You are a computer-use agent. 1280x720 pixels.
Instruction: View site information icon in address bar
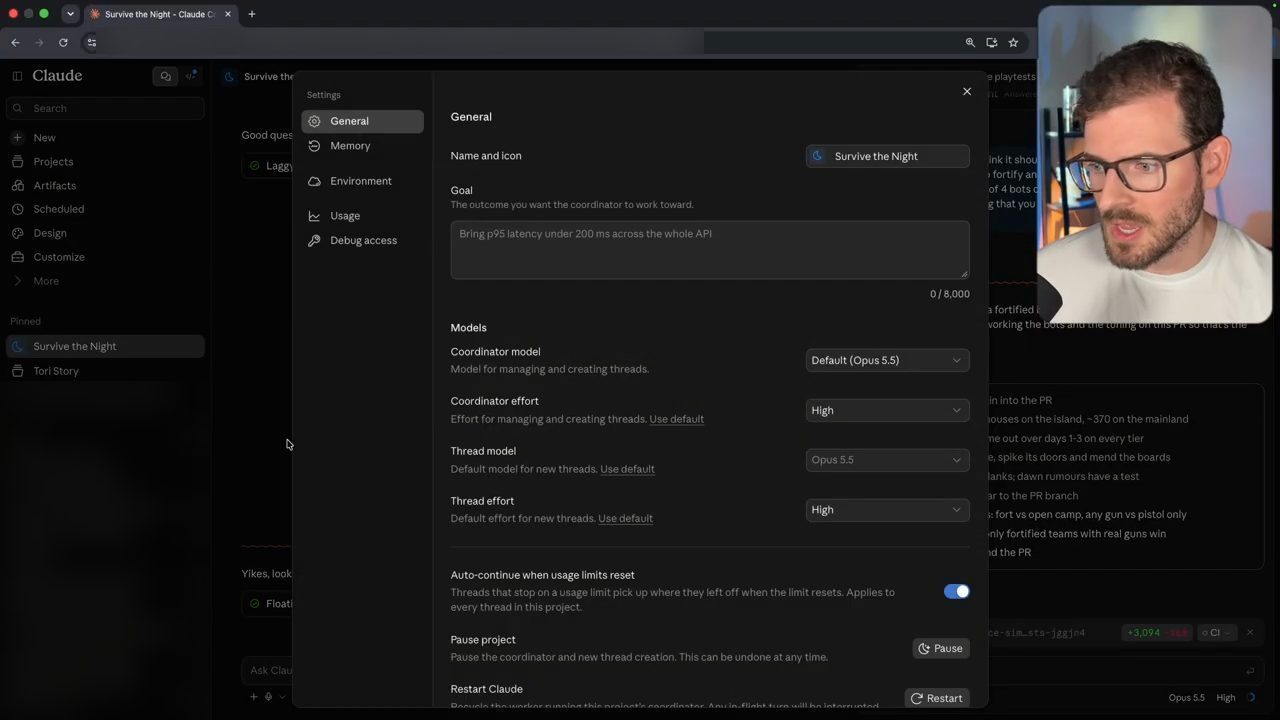tap(91, 42)
